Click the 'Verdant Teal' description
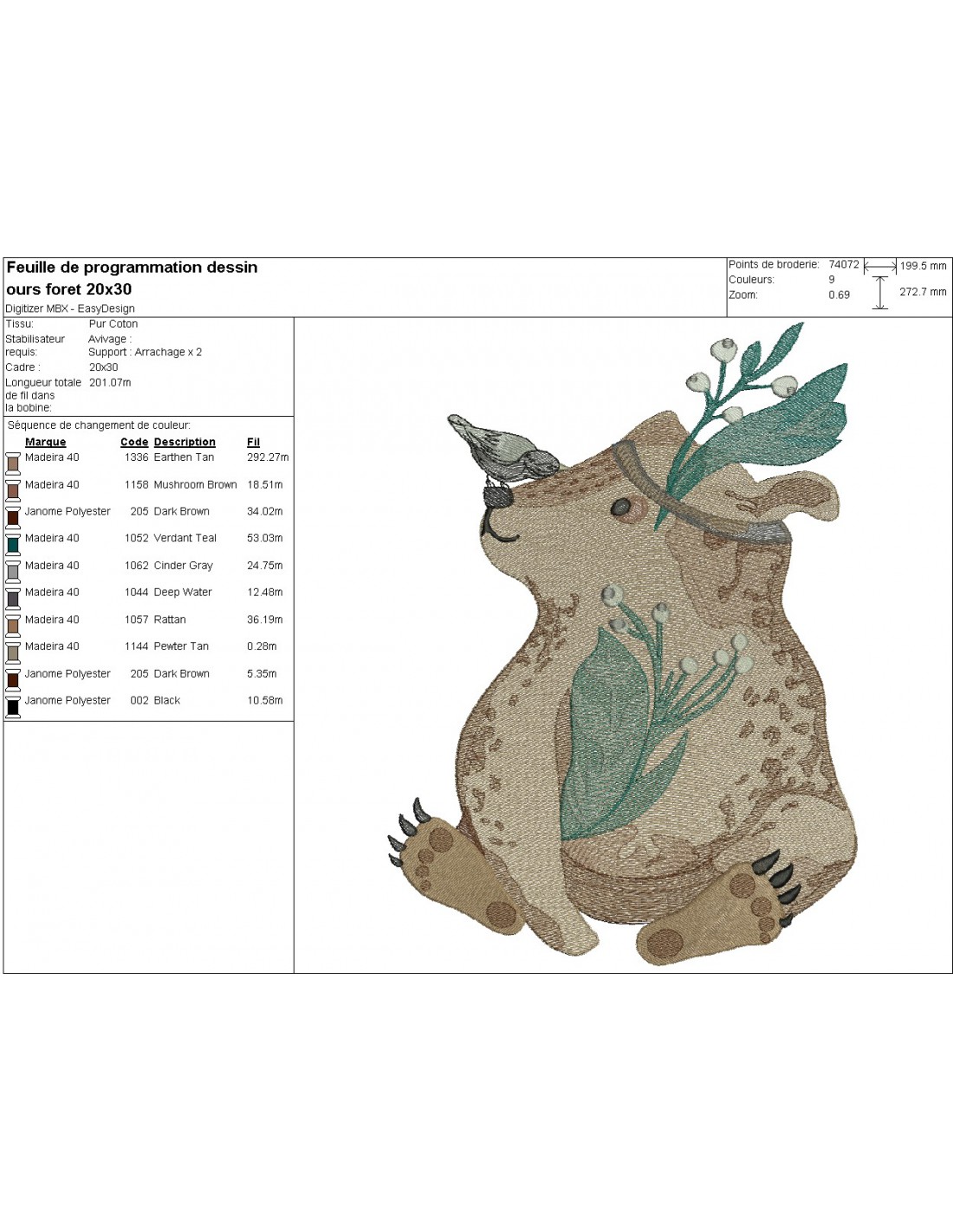 (185, 538)
